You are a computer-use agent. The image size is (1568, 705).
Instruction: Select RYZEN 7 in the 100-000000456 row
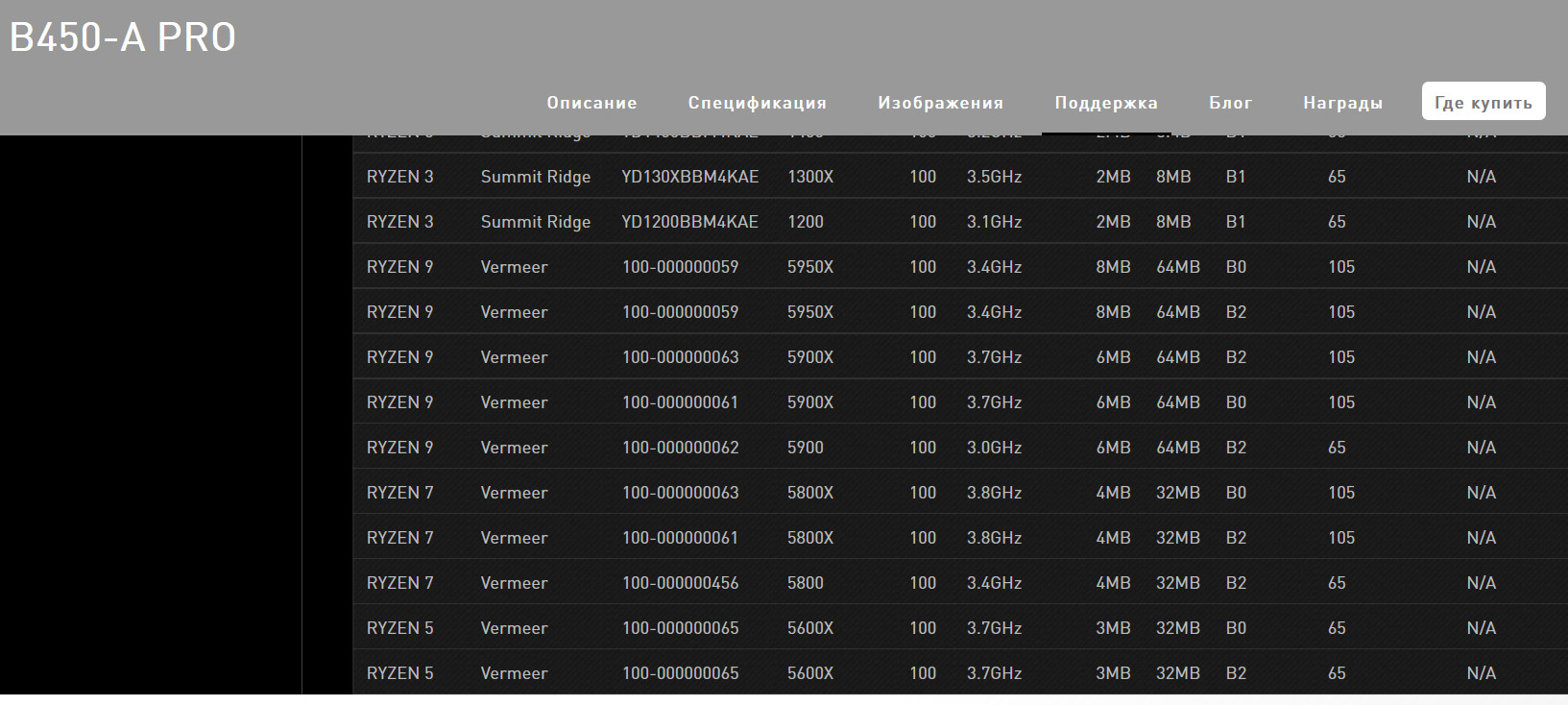[400, 583]
